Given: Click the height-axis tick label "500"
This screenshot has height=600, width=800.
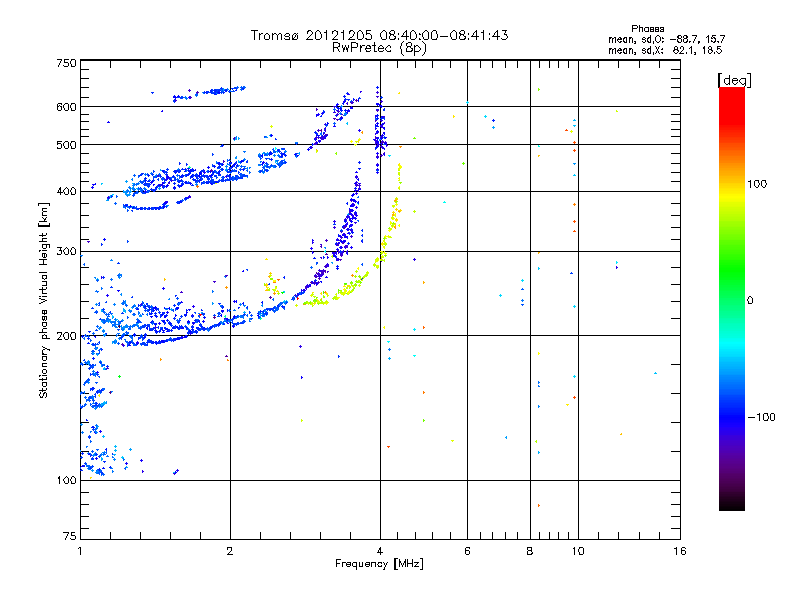Looking at the screenshot, I should click(66, 145).
